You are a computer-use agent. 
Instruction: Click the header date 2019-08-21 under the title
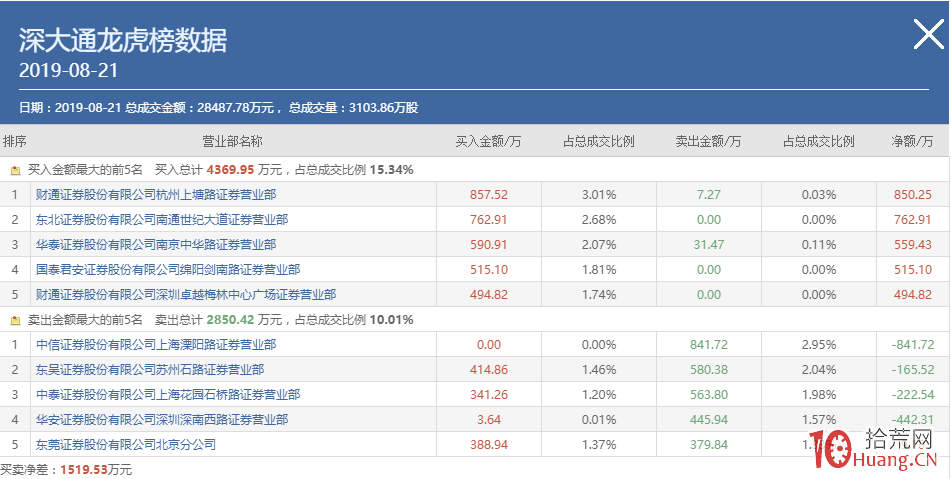point(68,70)
